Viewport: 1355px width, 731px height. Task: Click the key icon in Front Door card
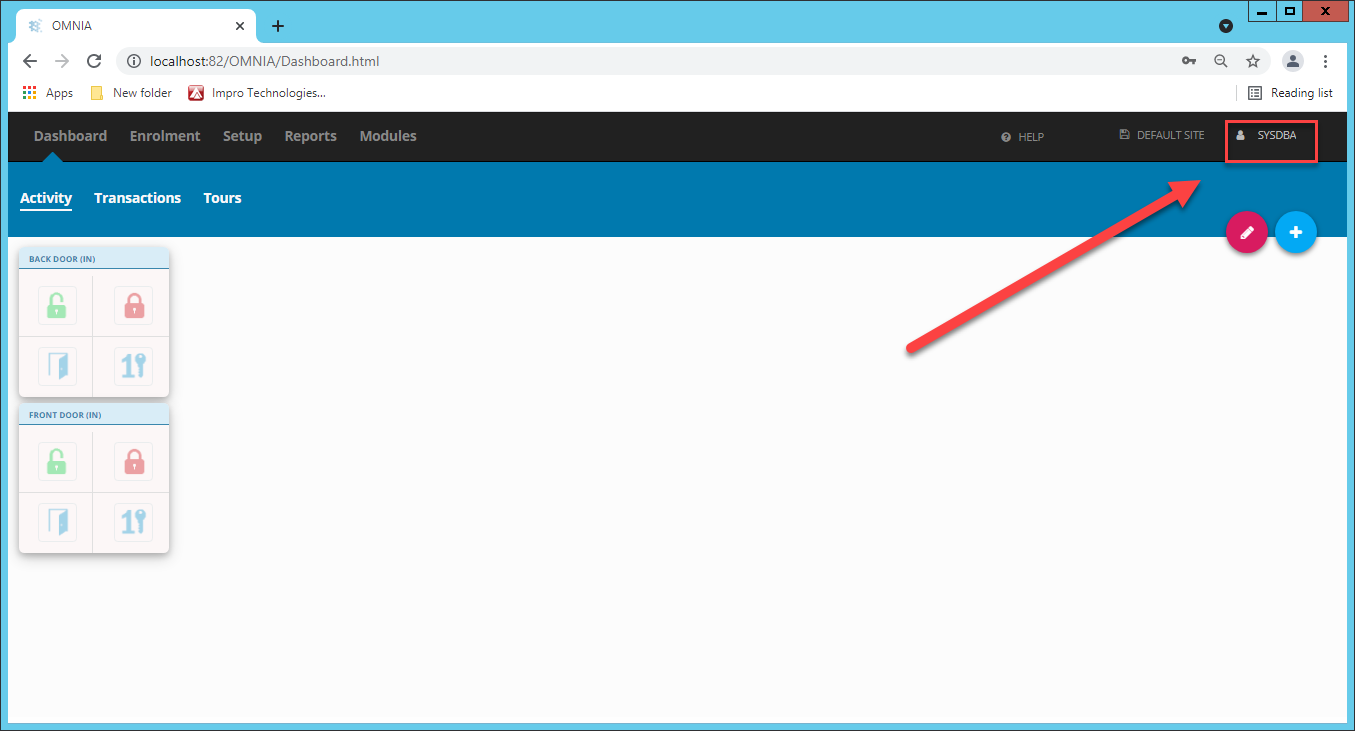coord(134,522)
